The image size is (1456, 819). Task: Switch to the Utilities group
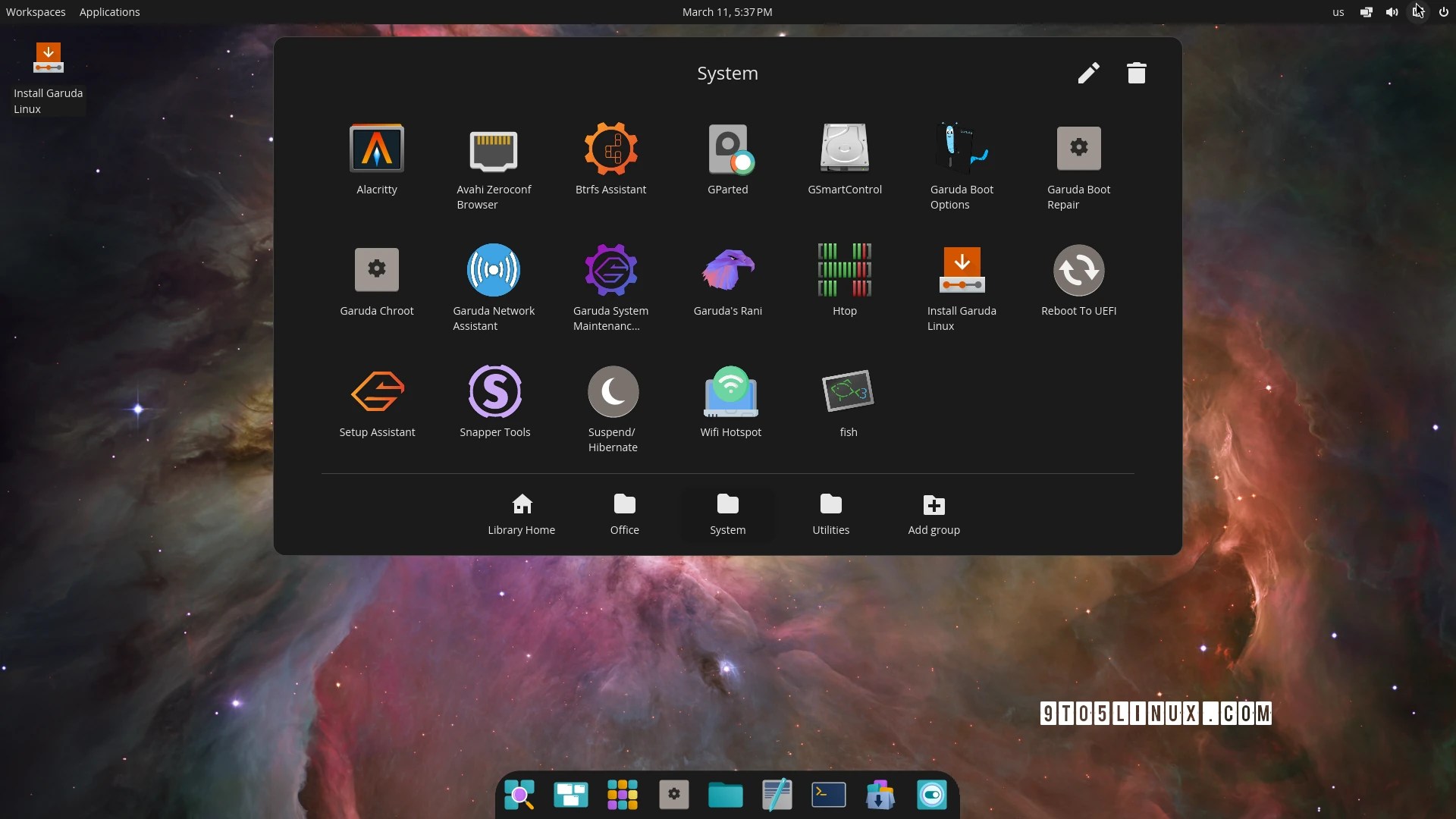pos(831,513)
